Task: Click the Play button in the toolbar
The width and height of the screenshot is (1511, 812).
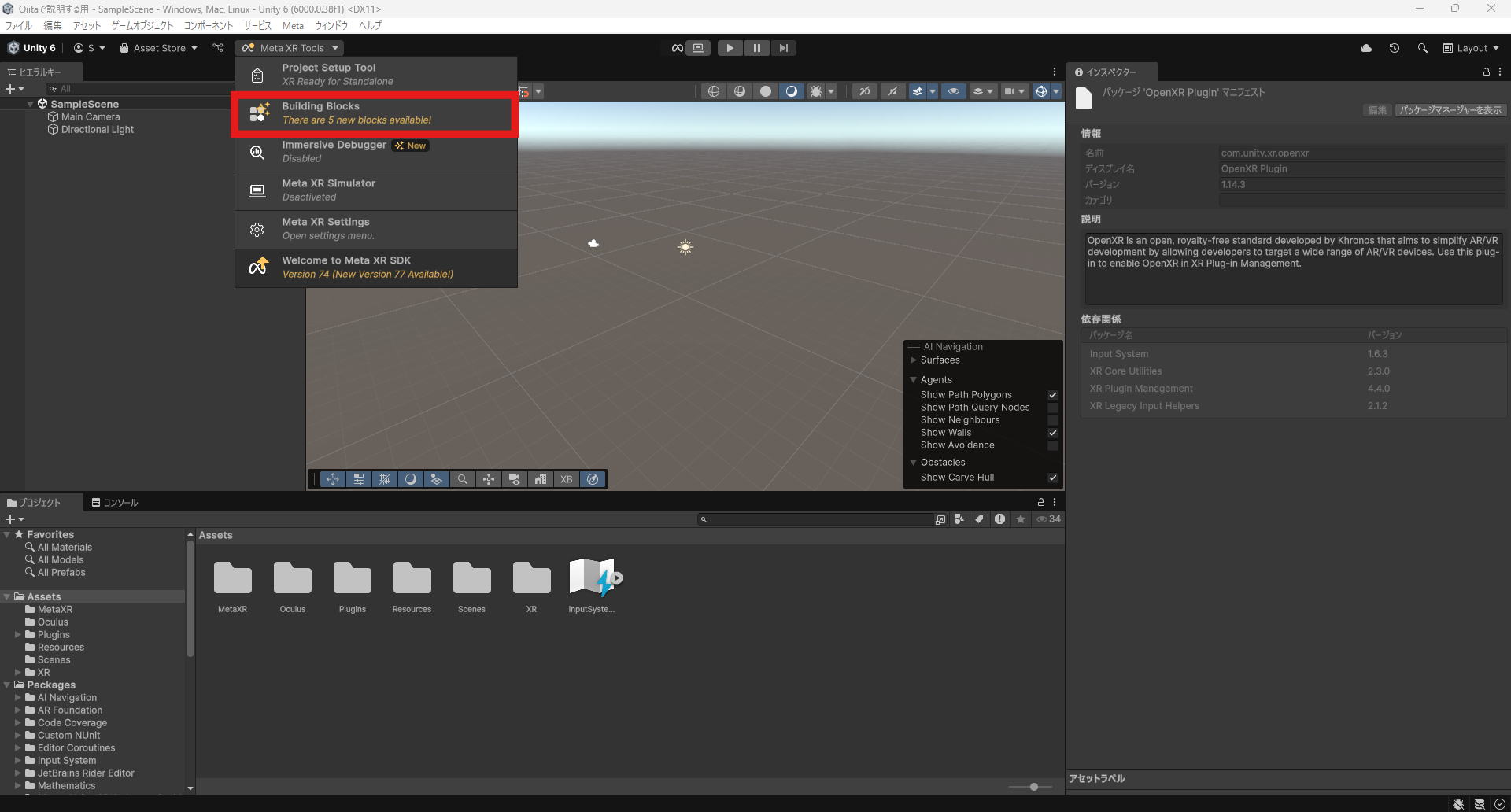Action: (x=730, y=48)
